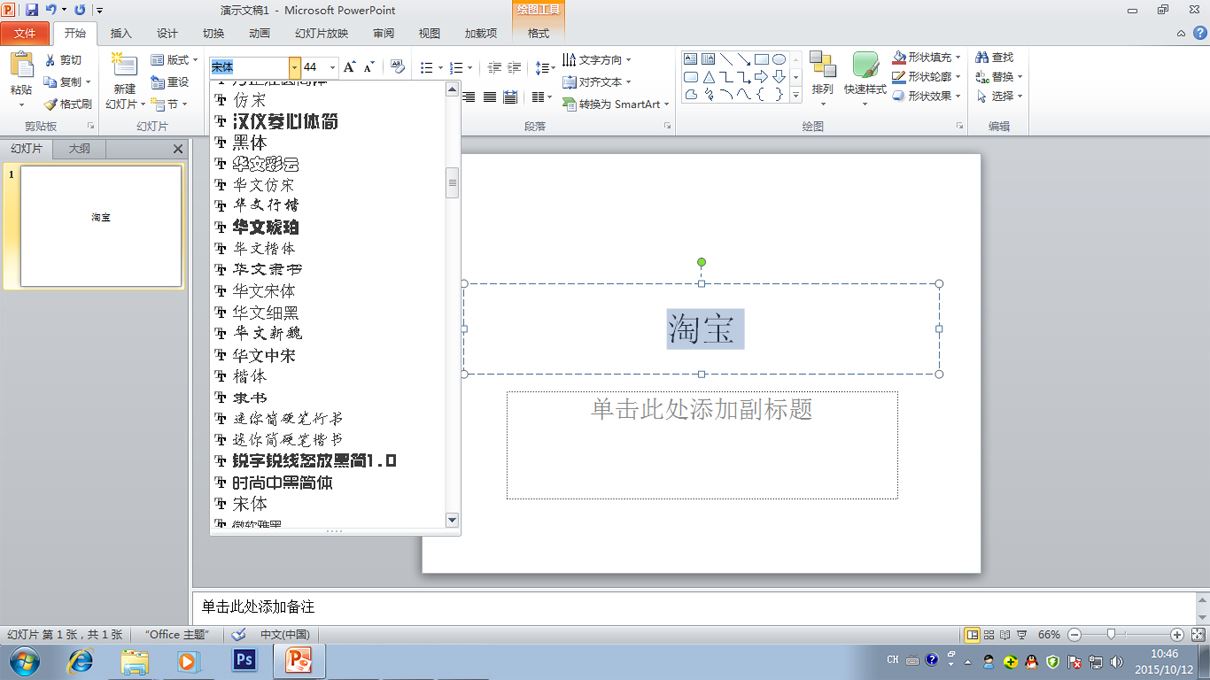Increase font size with the large A icon

[x=349, y=67]
